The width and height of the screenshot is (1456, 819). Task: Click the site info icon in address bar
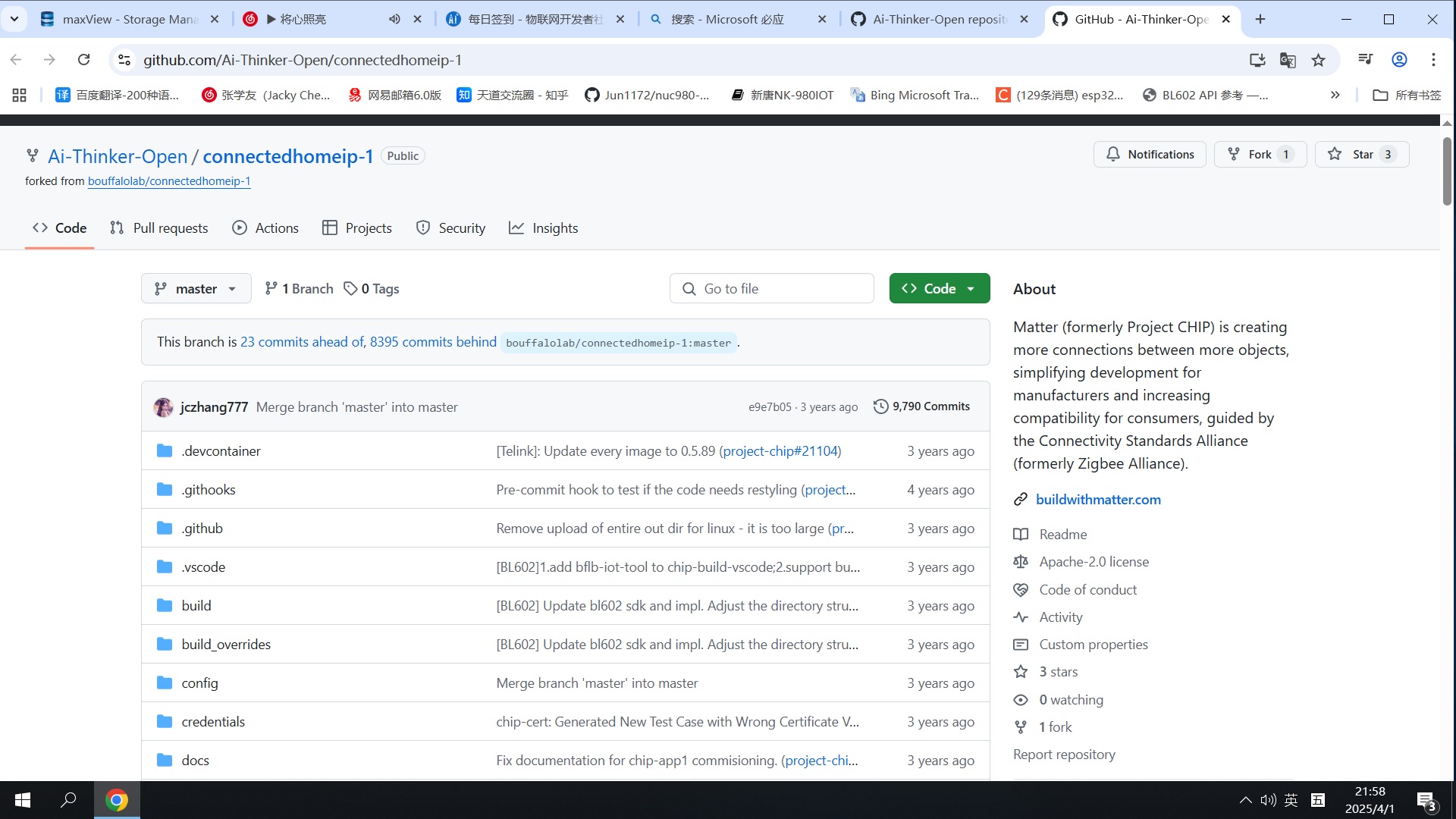click(125, 60)
